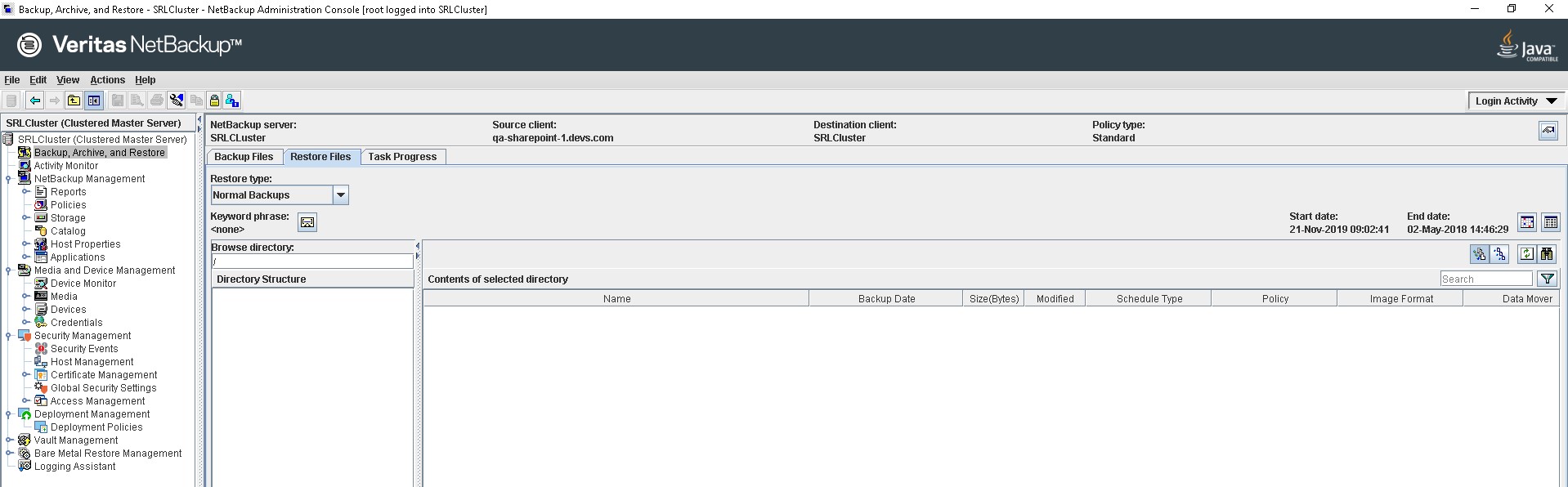This screenshot has width=1568, height=487.
Task: Click the wrench and screwdriver toolbar icon
Action: [x=177, y=101]
